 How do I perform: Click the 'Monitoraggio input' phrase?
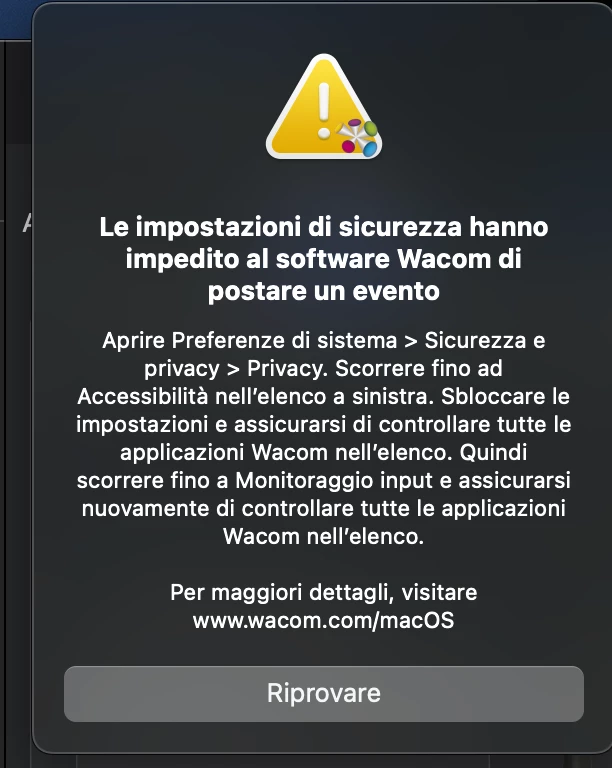click(x=334, y=480)
